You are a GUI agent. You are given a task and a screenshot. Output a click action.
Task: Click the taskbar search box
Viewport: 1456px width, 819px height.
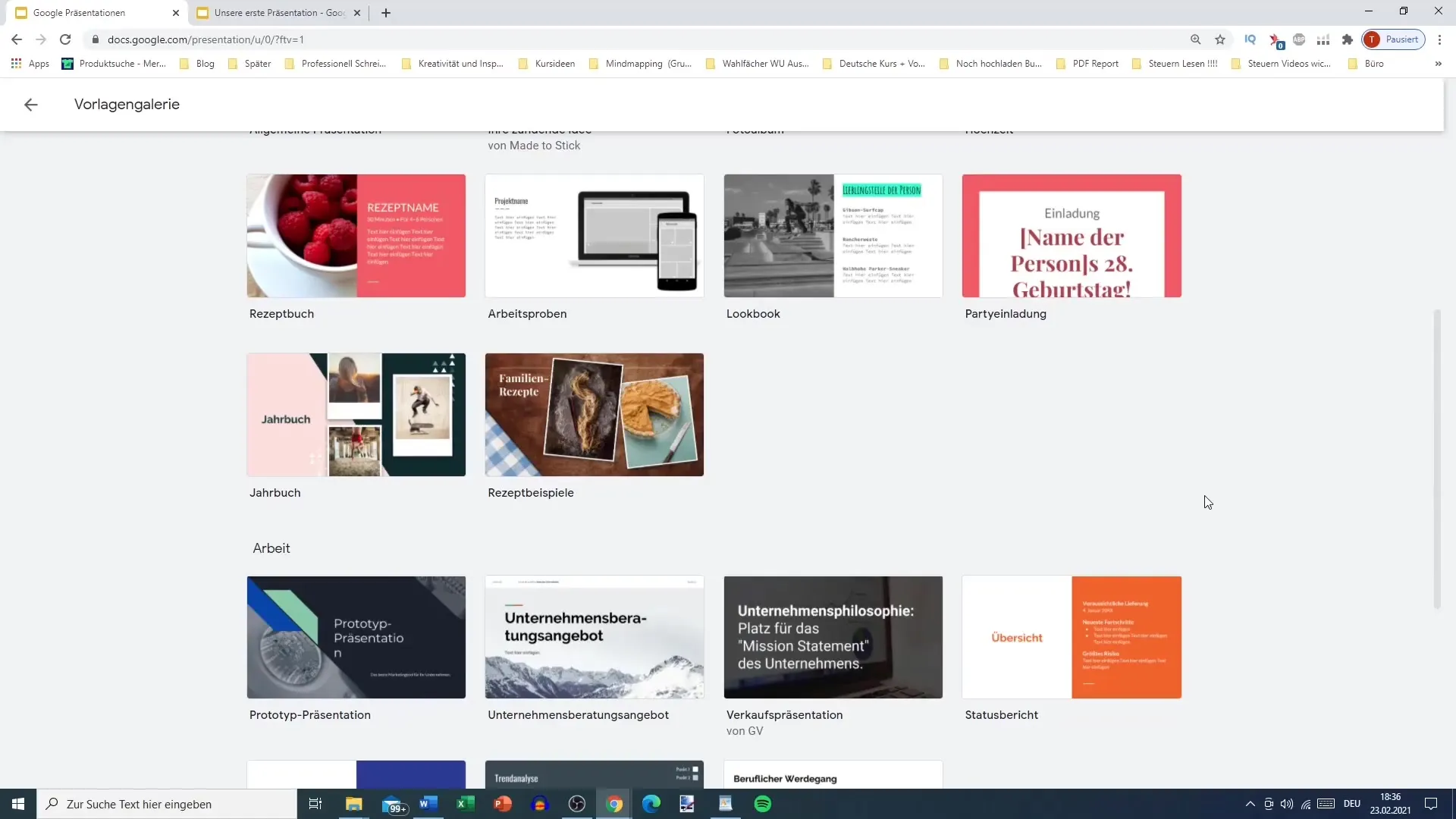point(167,804)
